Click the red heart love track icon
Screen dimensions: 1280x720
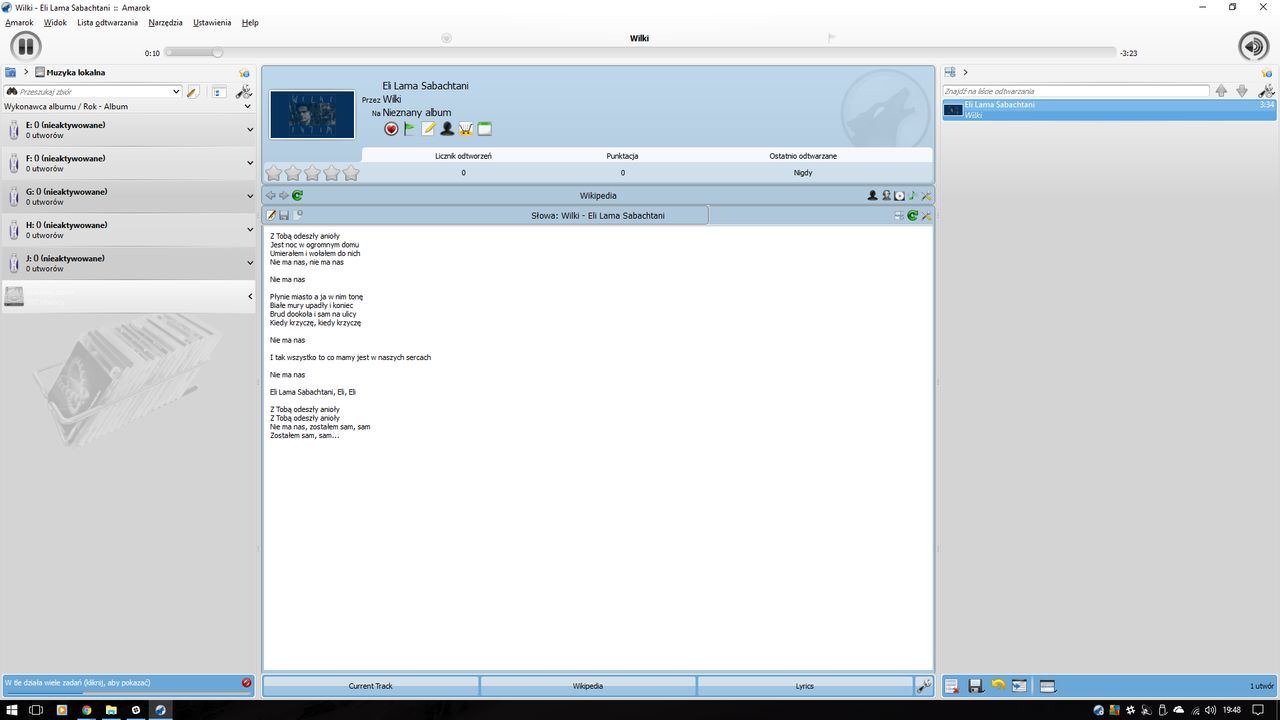point(391,129)
